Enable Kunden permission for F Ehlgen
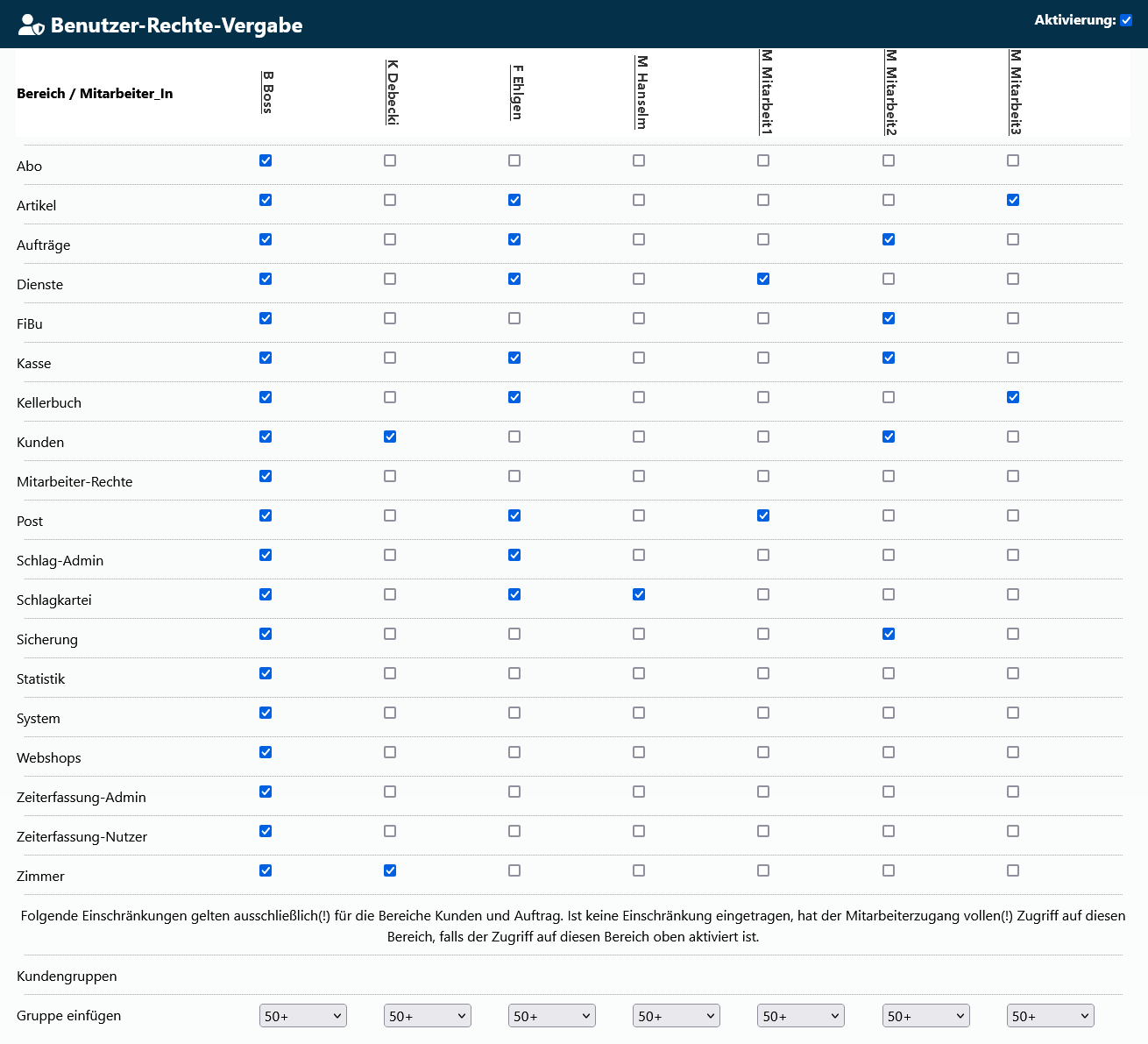Image resolution: width=1148 pixels, height=1044 pixels. tap(514, 437)
